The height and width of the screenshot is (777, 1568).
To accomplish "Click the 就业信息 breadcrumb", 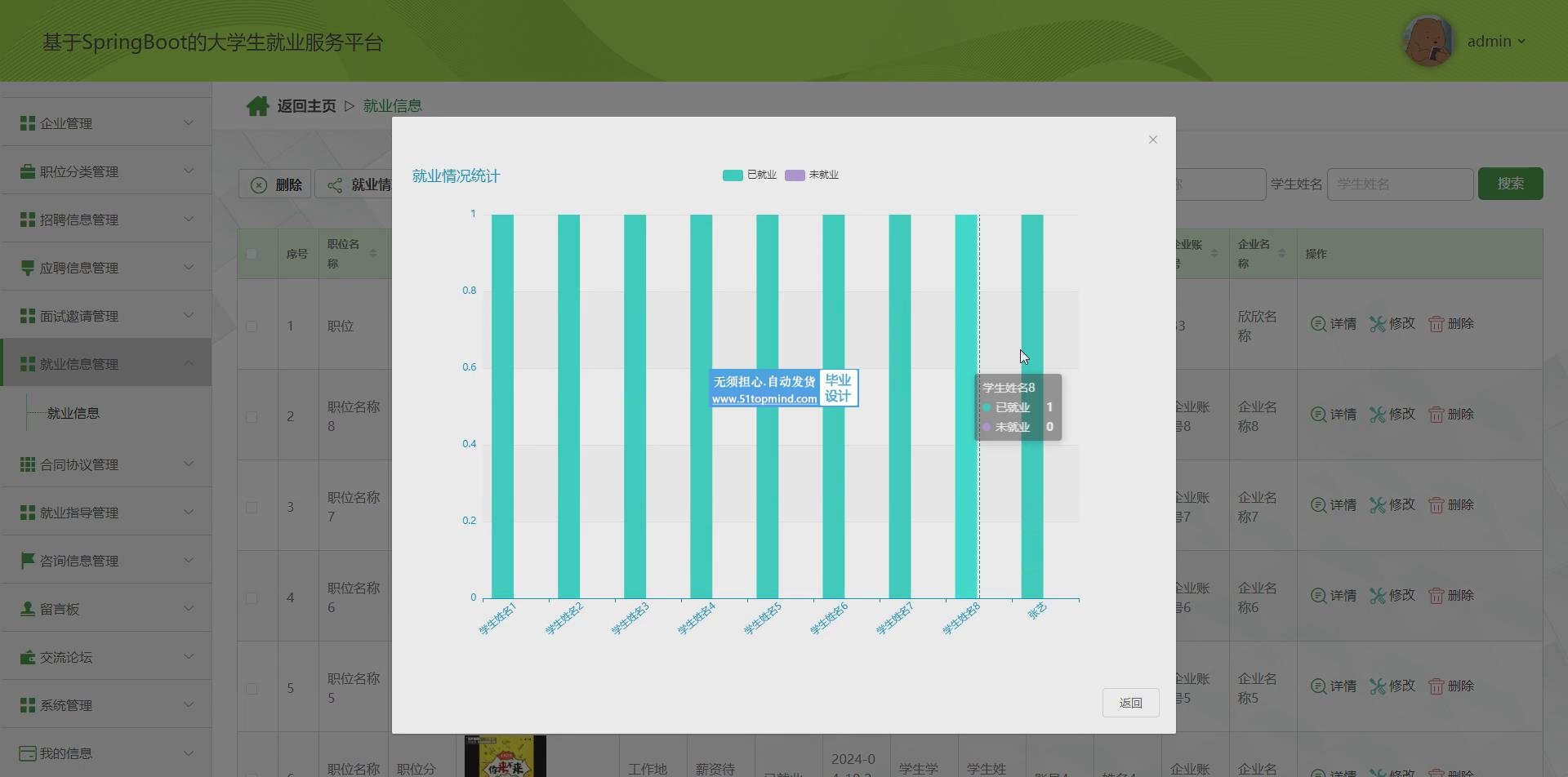I will (x=392, y=106).
